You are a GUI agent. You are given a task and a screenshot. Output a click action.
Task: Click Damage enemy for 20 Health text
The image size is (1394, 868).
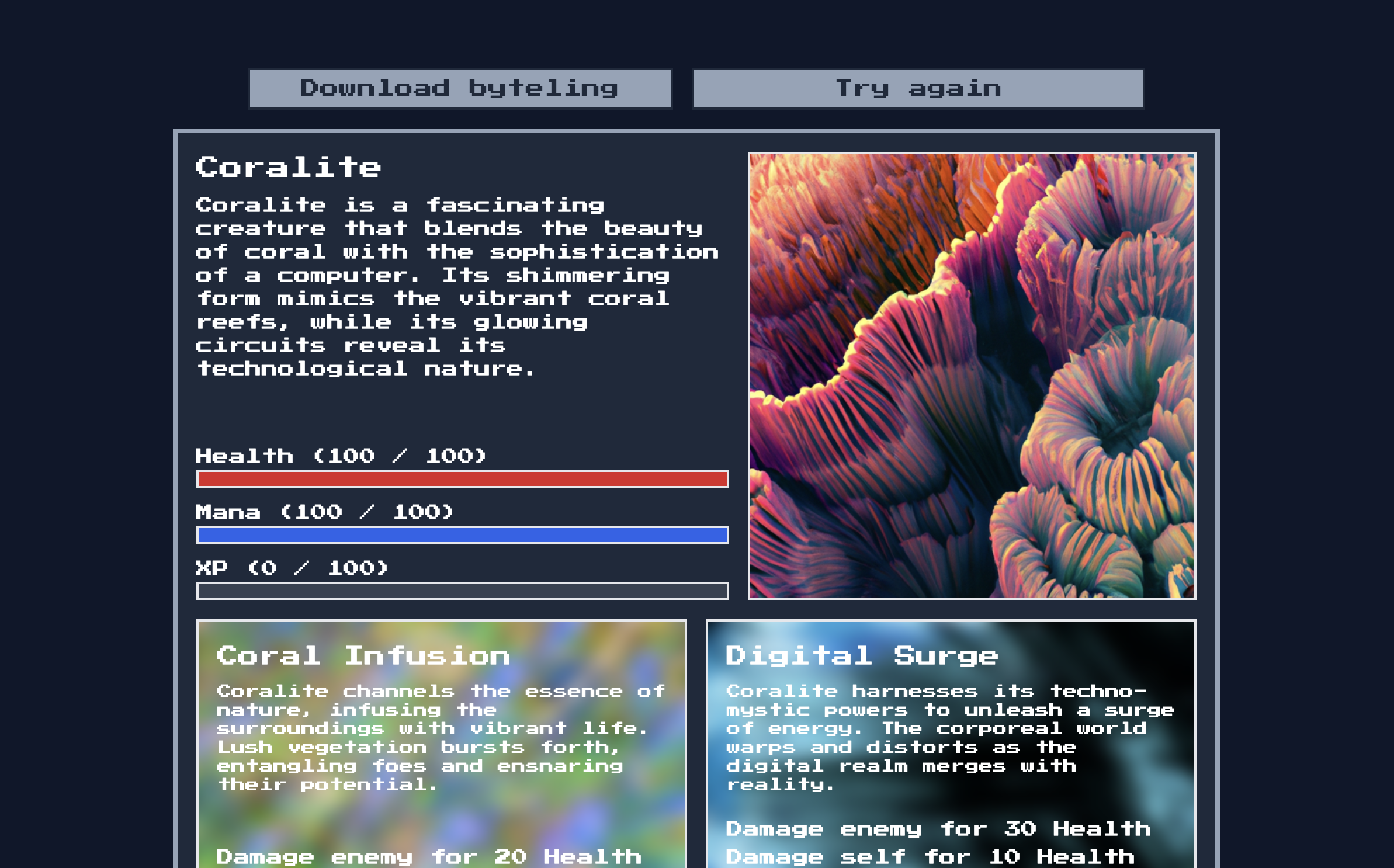coord(428,857)
